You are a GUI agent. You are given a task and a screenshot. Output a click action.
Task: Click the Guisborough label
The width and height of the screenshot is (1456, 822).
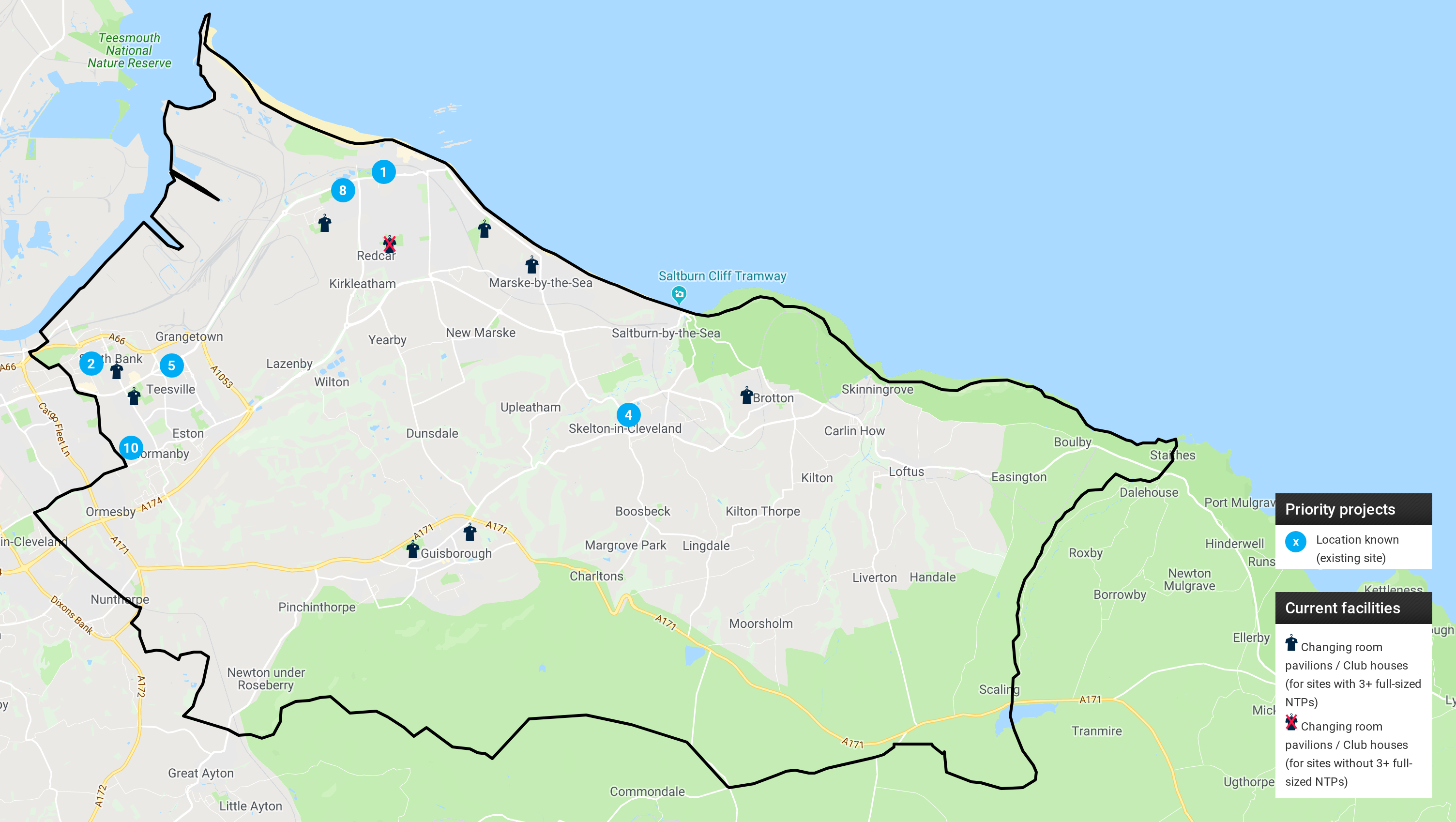point(455,553)
